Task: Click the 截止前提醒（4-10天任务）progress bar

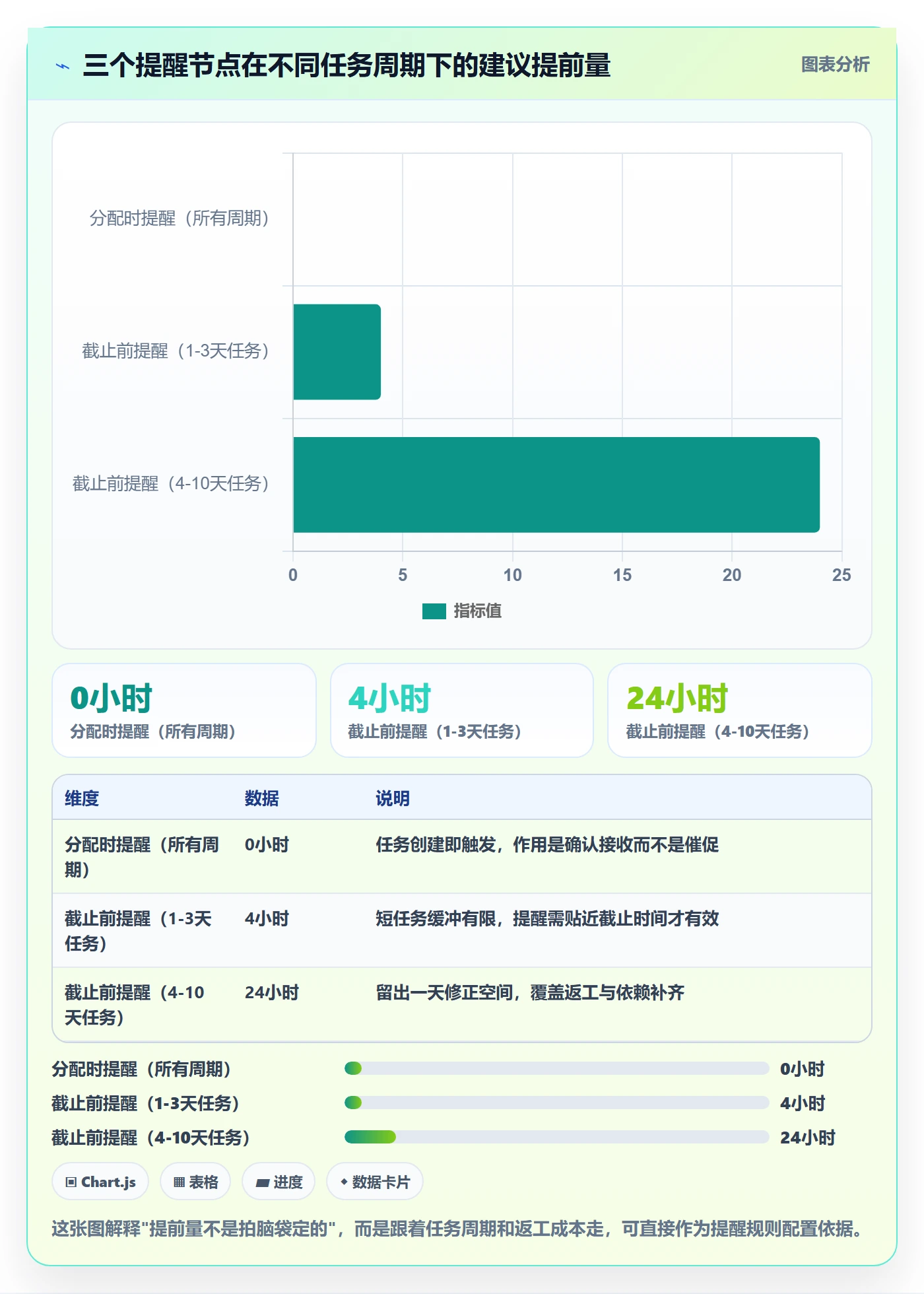Action: tap(557, 1137)
